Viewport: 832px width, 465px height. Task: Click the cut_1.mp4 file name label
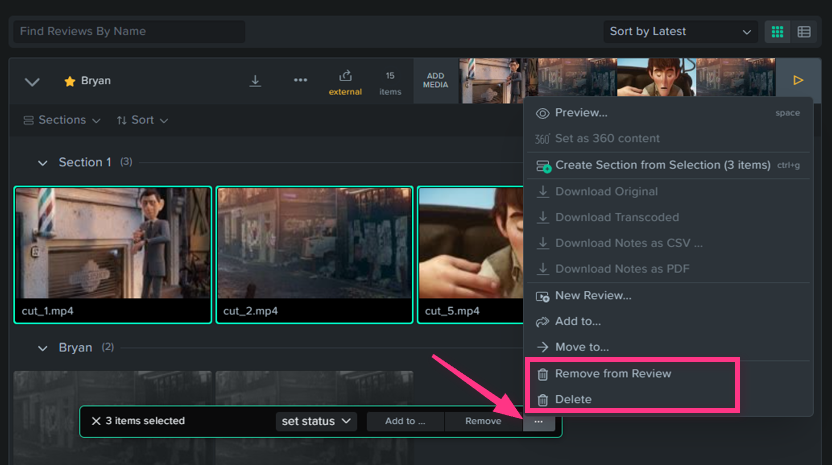click(x=47, y=311)
